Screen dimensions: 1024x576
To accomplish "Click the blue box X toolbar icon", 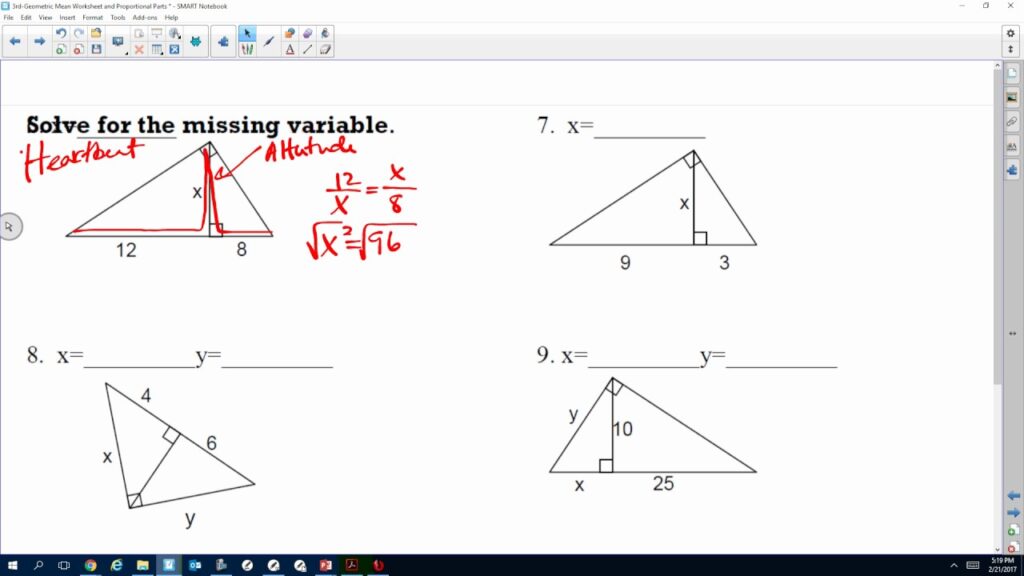I will click(174, 50).
